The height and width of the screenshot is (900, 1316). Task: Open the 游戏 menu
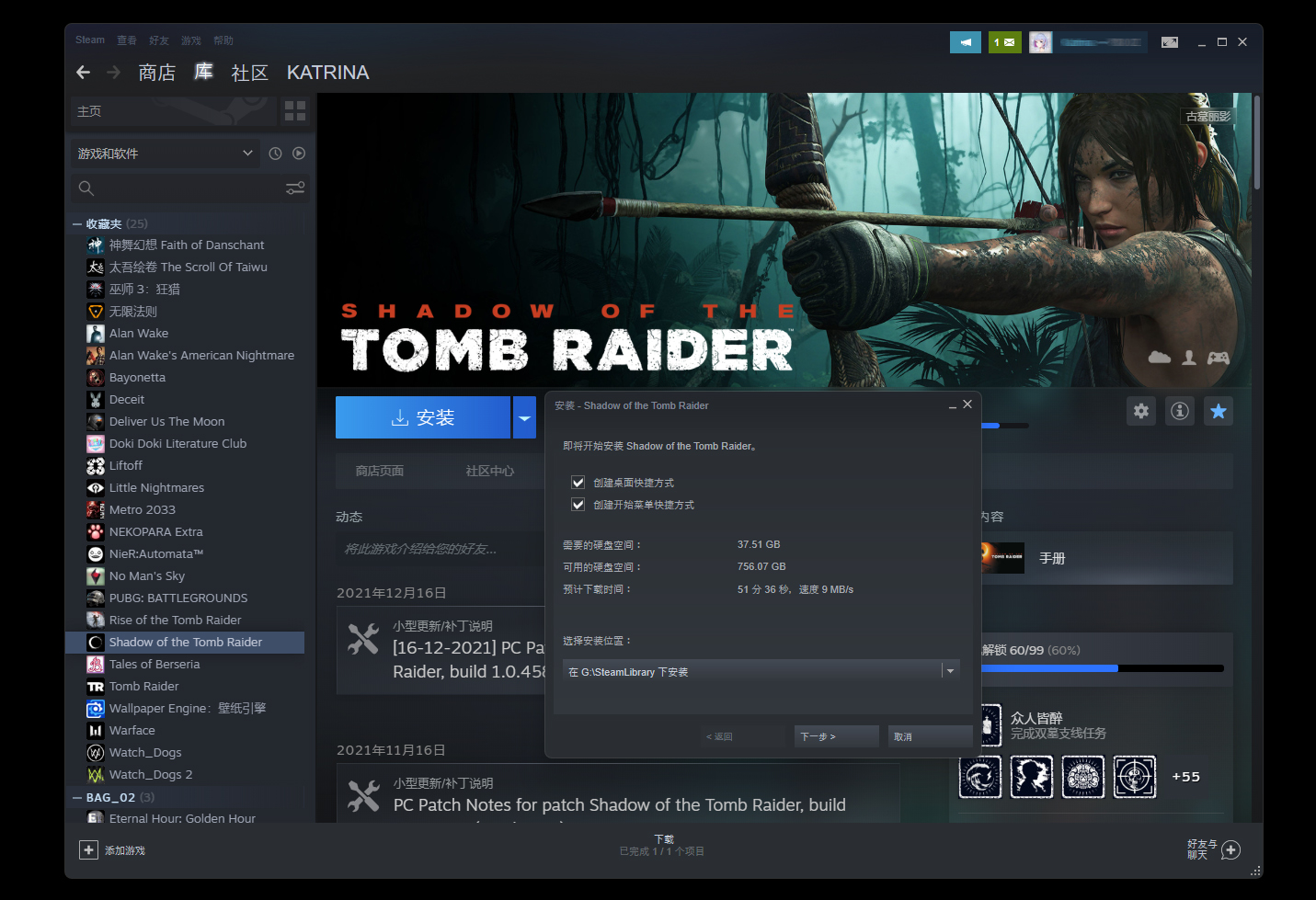191,40
